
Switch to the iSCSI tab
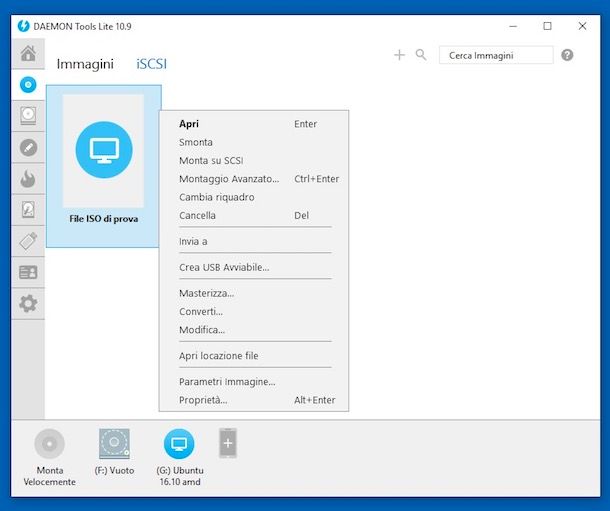click(152, 64)
